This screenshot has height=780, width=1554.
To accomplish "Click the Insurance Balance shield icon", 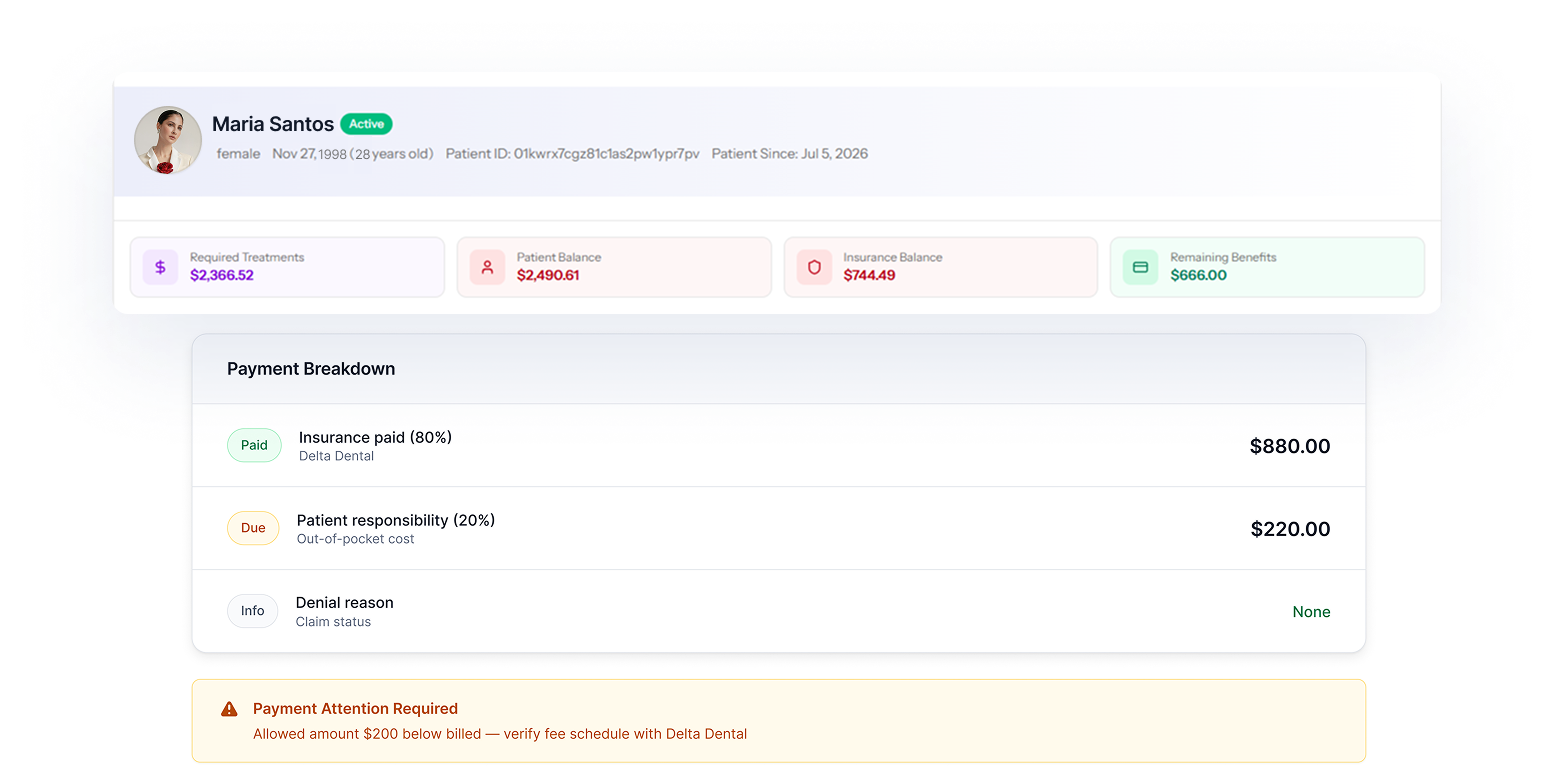I will pos(814,267).
